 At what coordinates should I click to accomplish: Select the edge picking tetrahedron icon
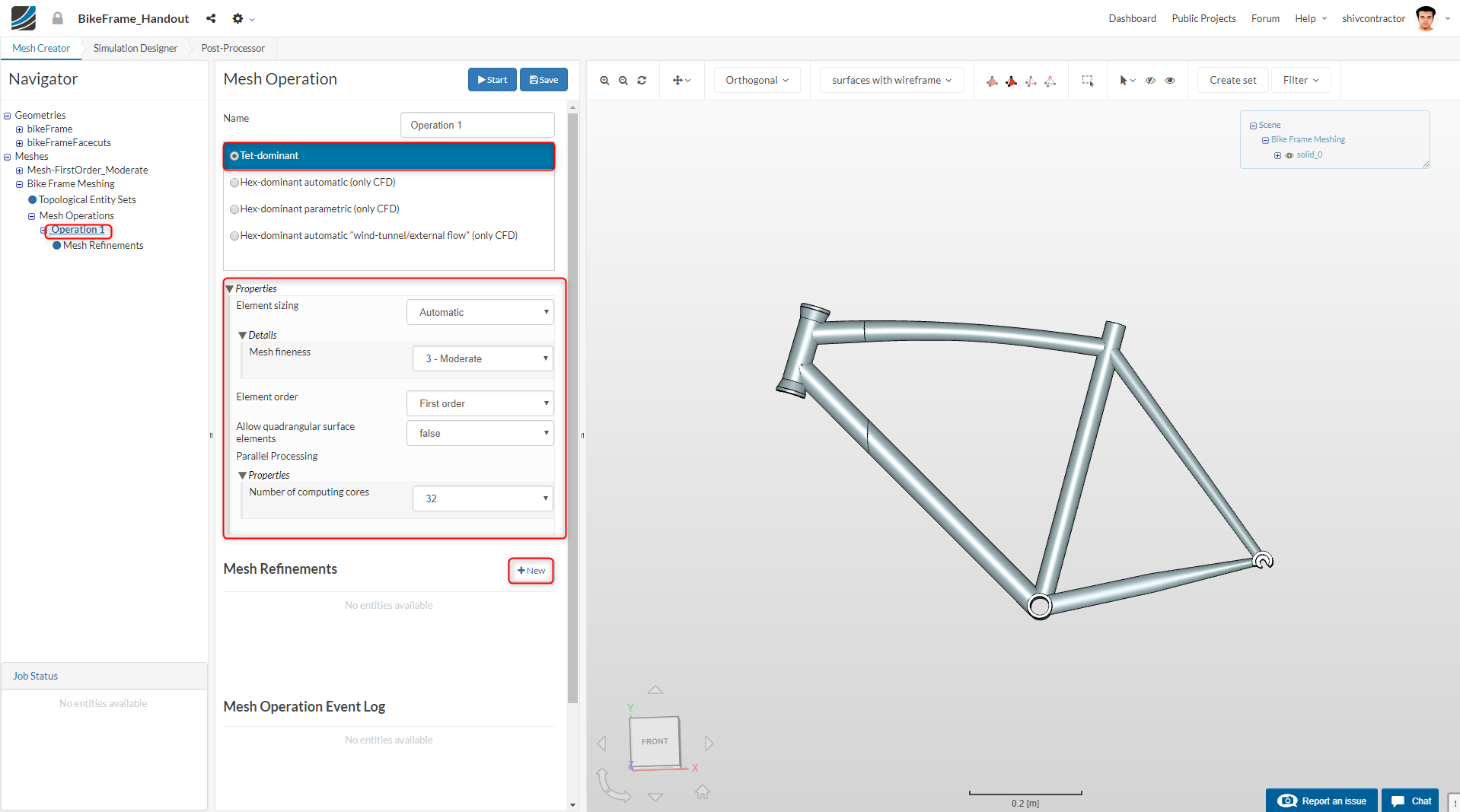point(1031,81)
